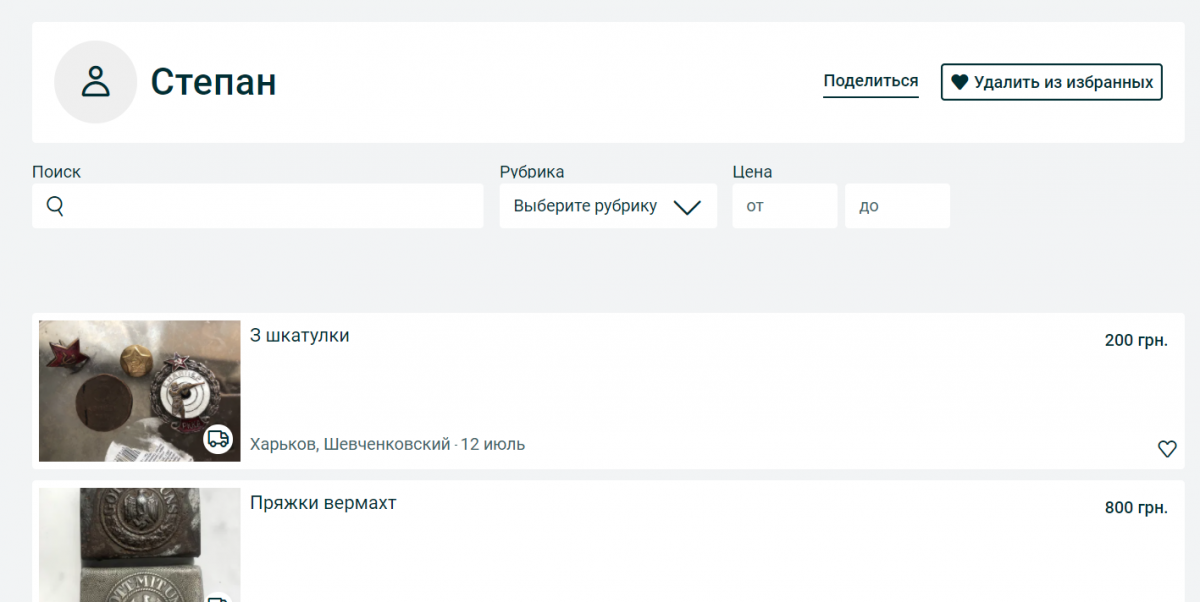Click the Харьков, Шевченковский location text

350,444
